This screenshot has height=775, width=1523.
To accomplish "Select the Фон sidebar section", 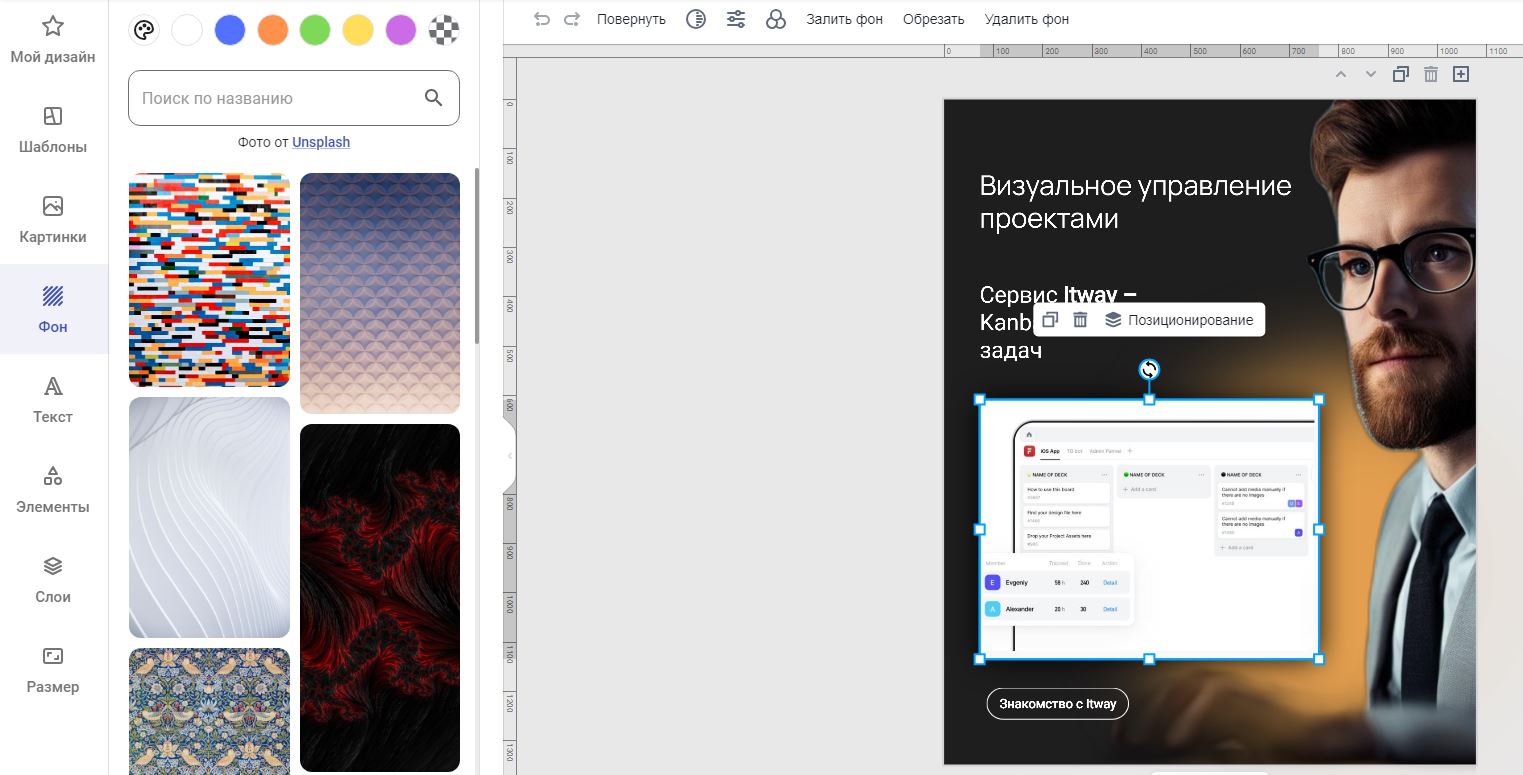I will click(x=53, y=309).
